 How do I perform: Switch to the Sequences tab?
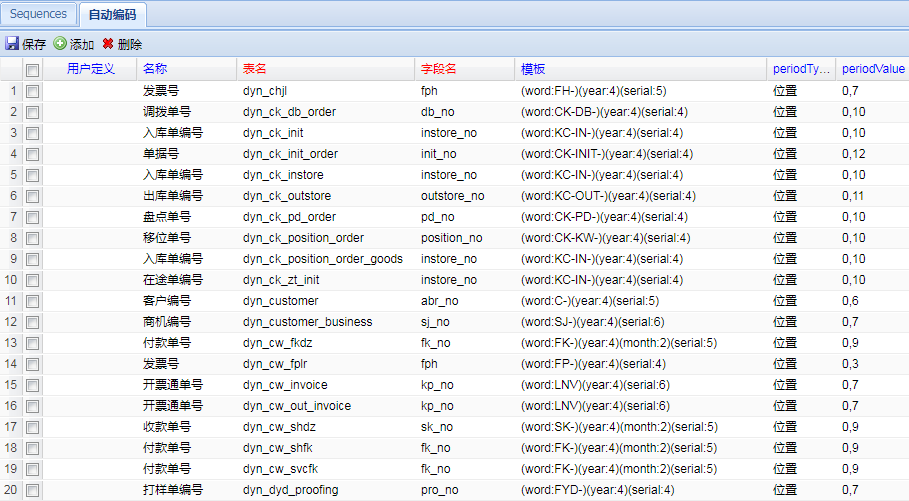pyautogui.click(x=39, y=14)
